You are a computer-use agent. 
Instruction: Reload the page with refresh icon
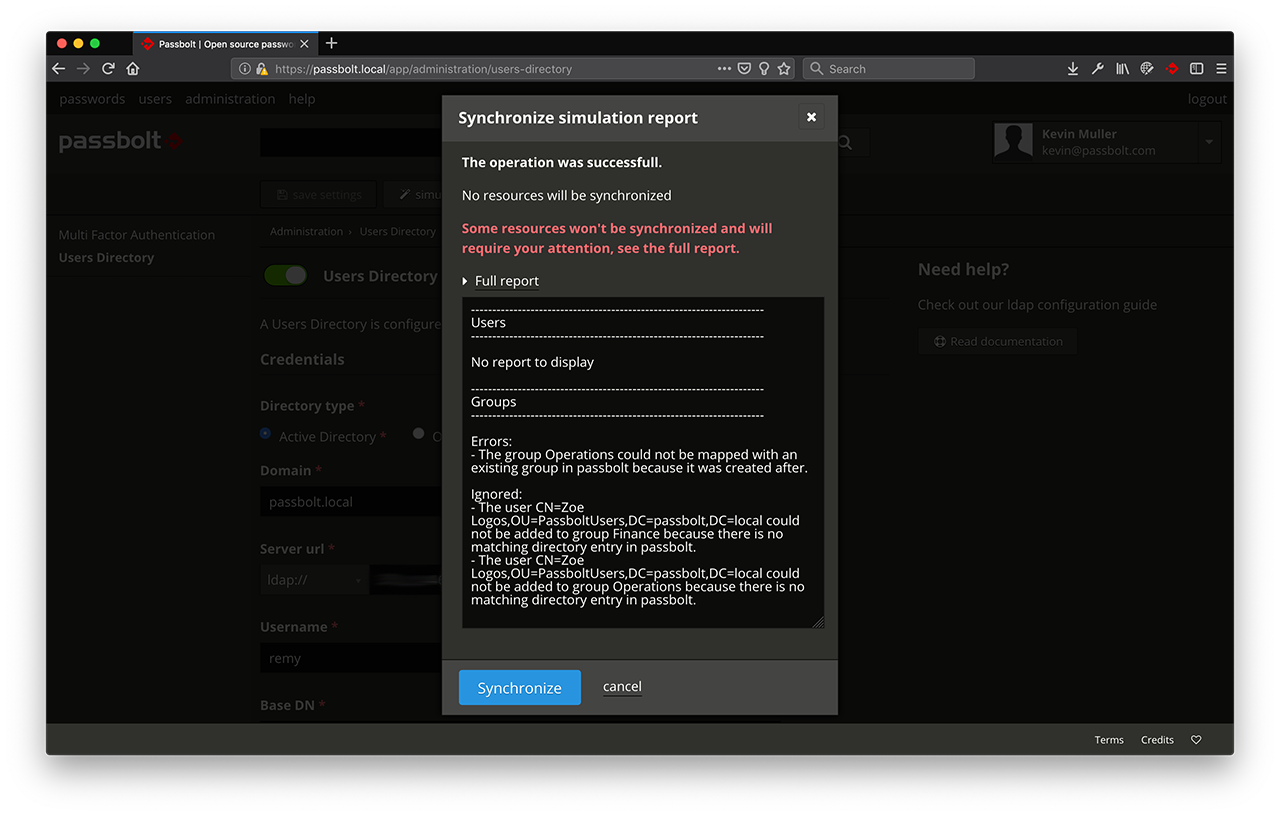click(108, 69)
